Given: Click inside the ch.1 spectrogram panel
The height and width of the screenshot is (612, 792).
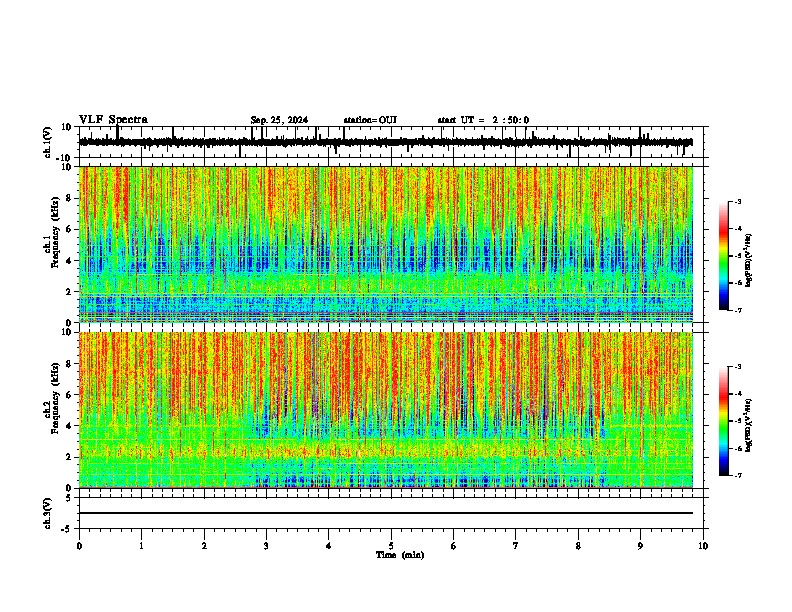Looking at the screenshot, I should point(385,244).
